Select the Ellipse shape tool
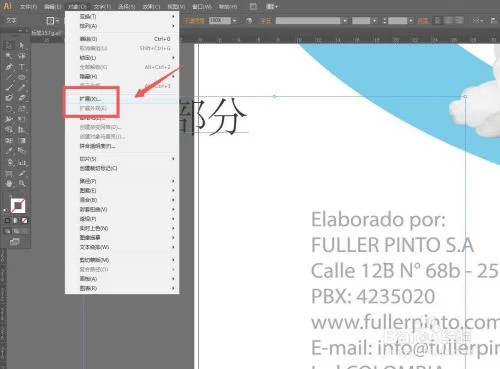 pos(22,77)
